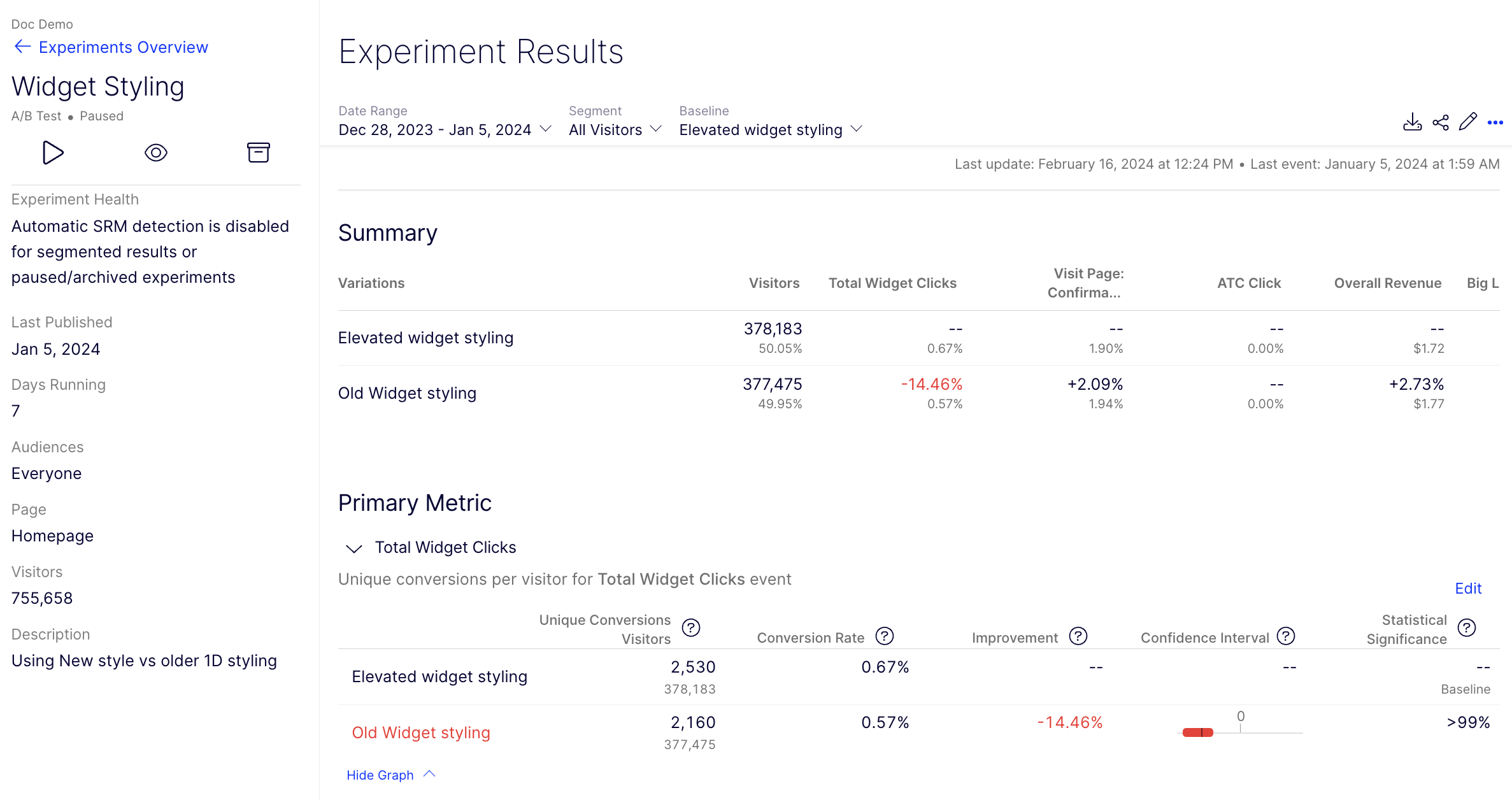The image size is (1512, 800).
Task: Click help icon beside Statistical Significance
Action: (x=1466, y=628)
